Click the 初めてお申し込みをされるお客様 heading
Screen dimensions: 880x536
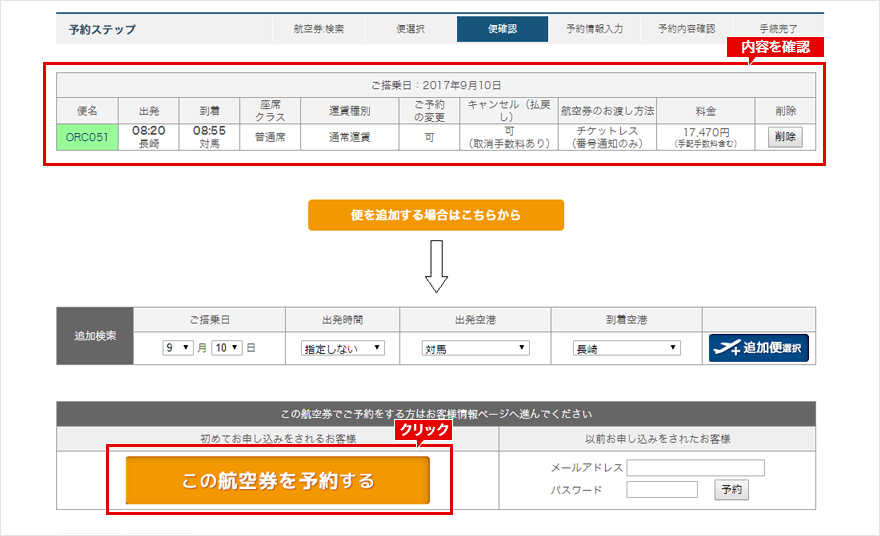point(278,439)
